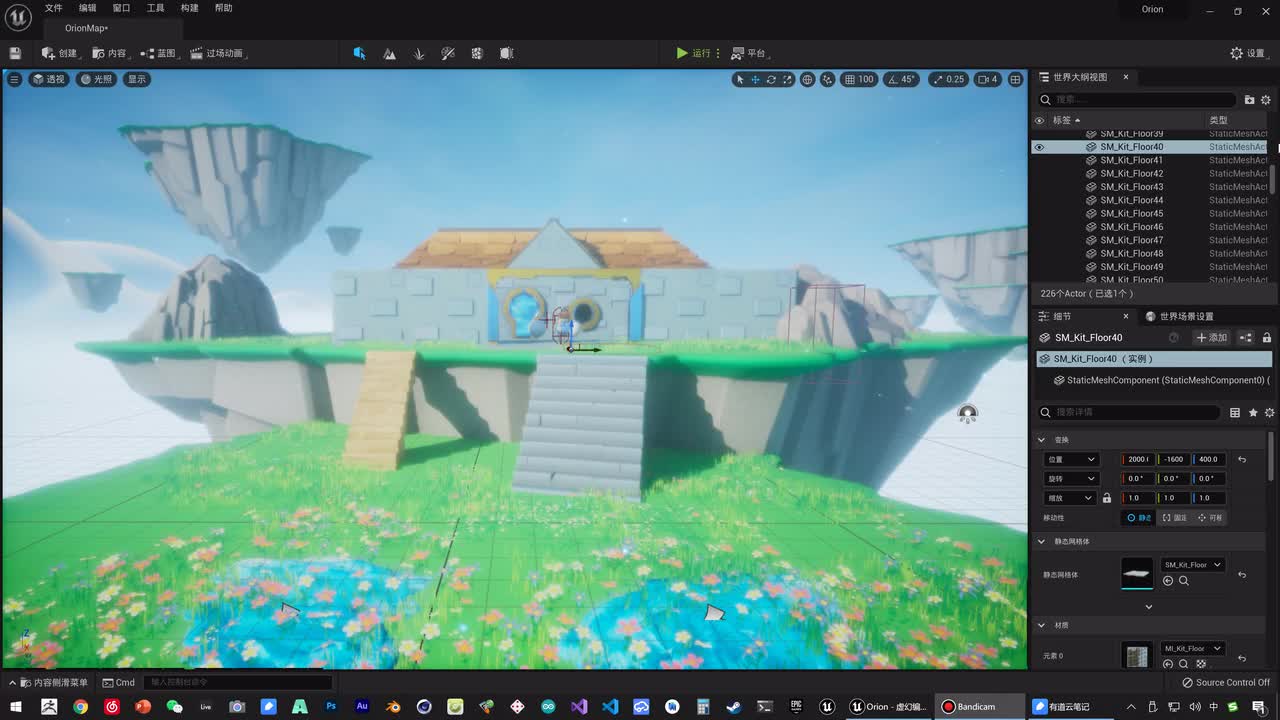Viewport: 1280px width, 720px height.
Task: Open the location (位置) type dropdown
Action: click(1071, 459)
